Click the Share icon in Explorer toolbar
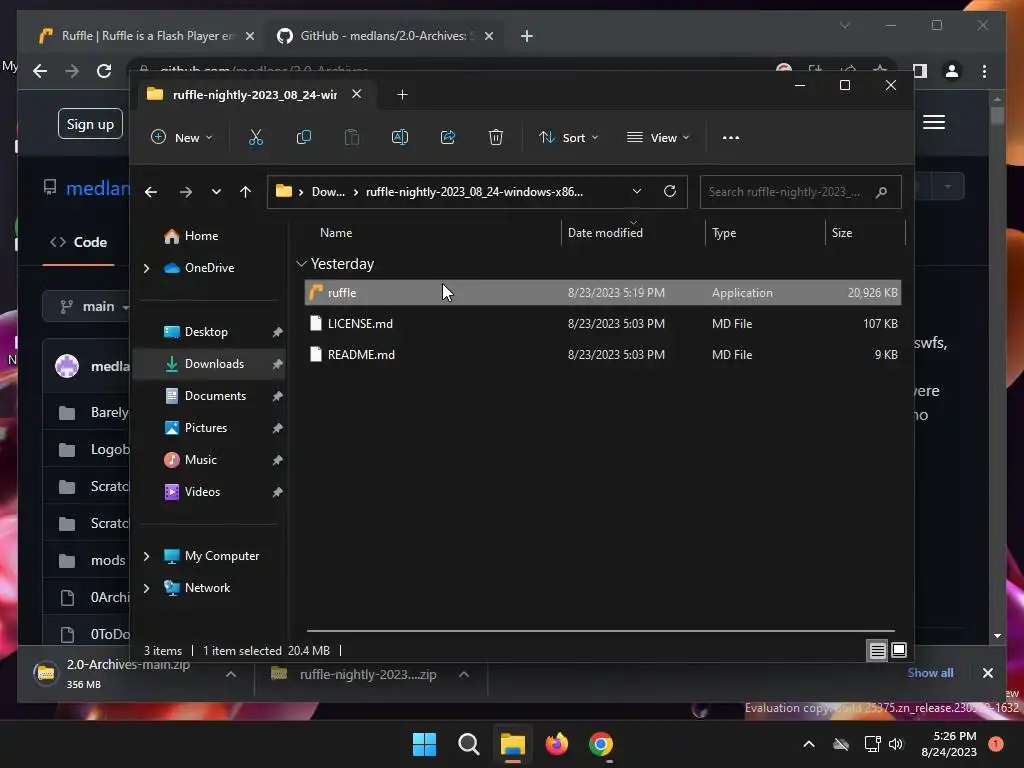Screen dimensions: 1024x768 448,137
